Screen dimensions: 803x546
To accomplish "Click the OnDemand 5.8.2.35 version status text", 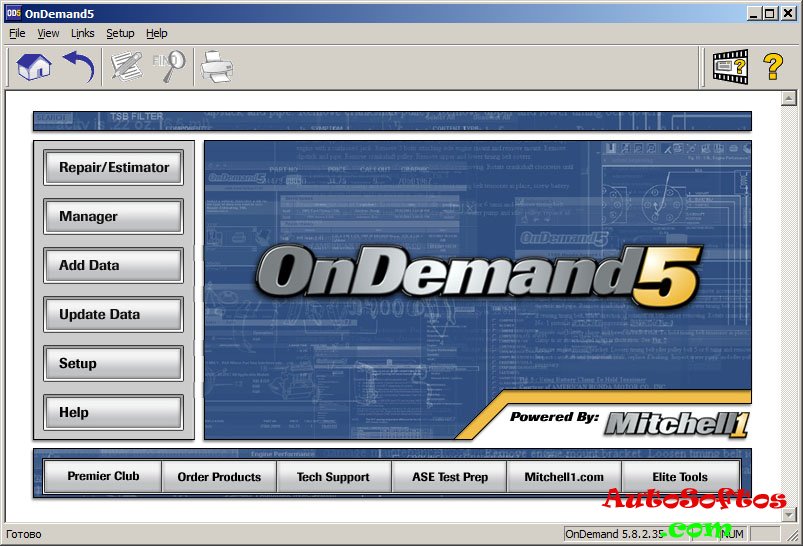I will pyautogui.click(x=614, y=534).
